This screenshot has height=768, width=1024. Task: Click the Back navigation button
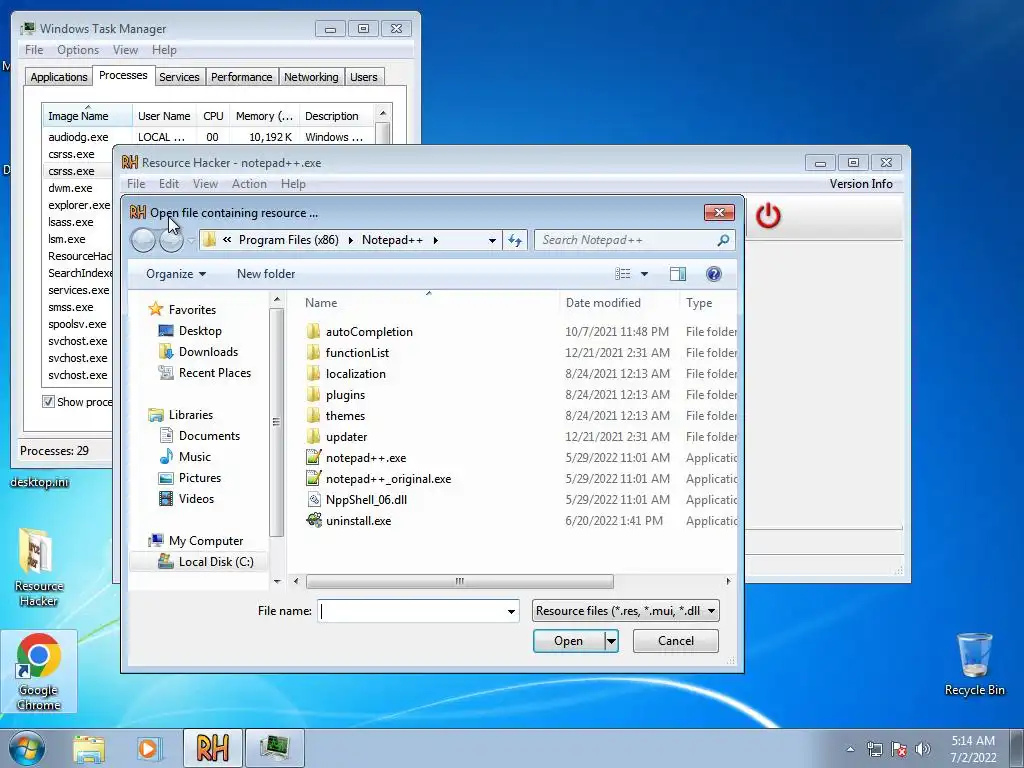[142, 240]
